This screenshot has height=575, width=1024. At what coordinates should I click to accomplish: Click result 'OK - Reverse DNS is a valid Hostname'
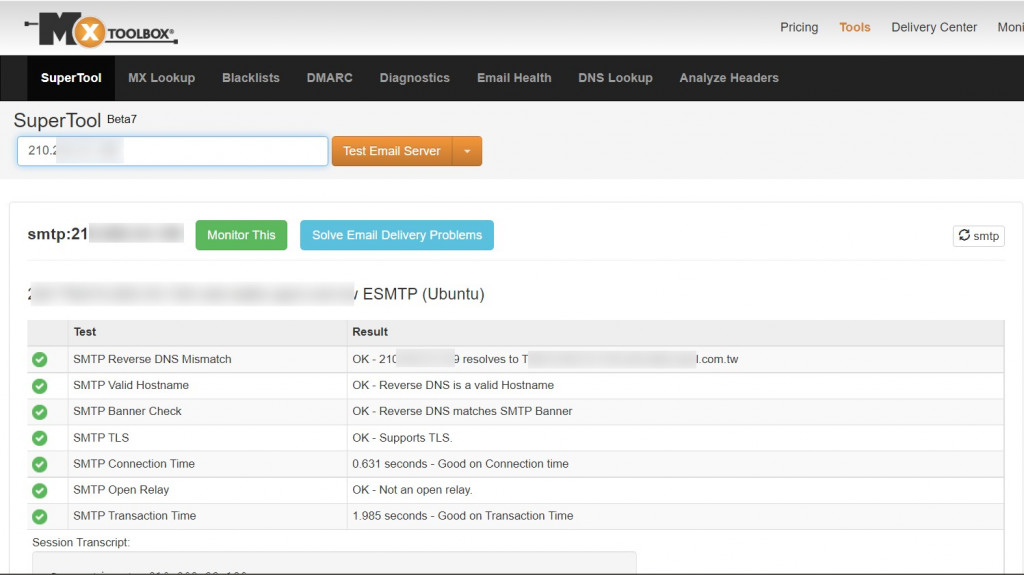[453, 386]
